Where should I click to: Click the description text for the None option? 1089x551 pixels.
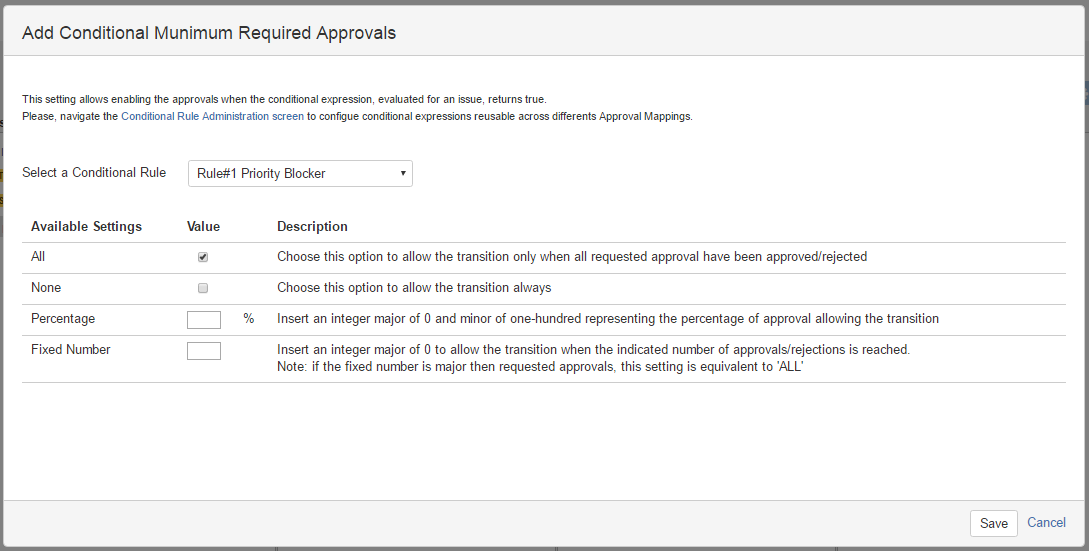414,288
